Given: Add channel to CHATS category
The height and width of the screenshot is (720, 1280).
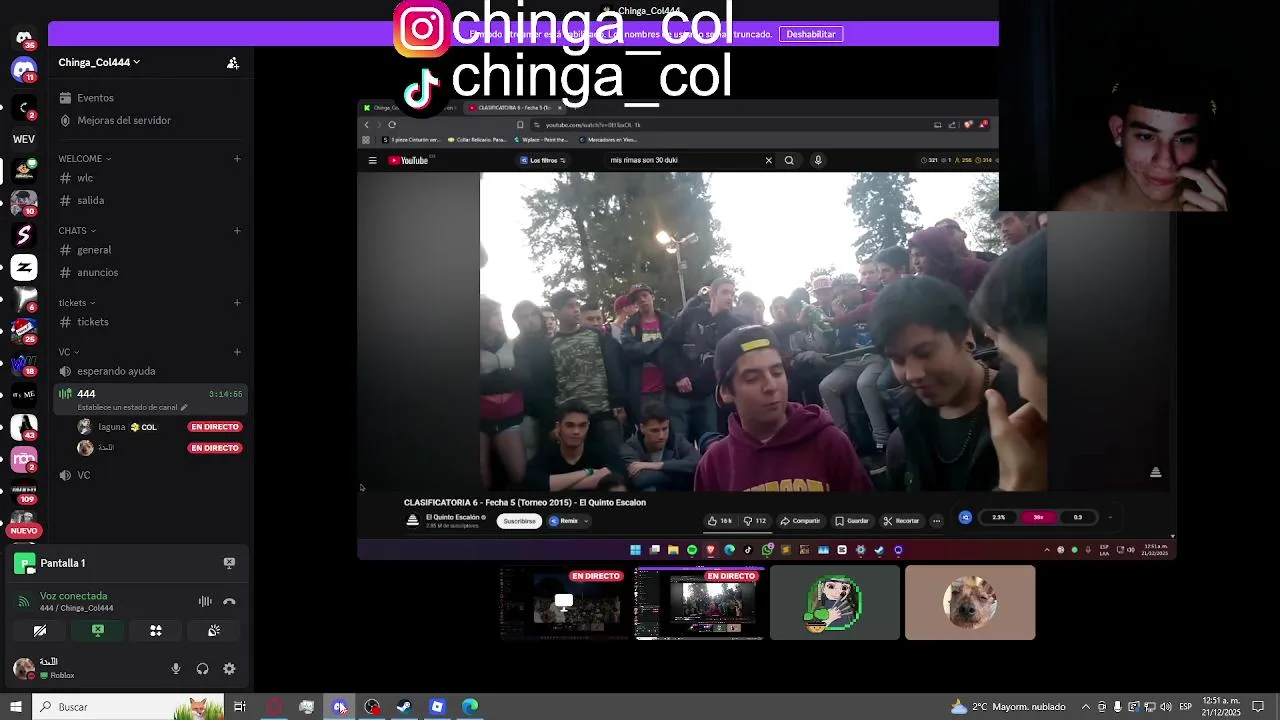Looking at the screenshot, I should pos(237,231).
